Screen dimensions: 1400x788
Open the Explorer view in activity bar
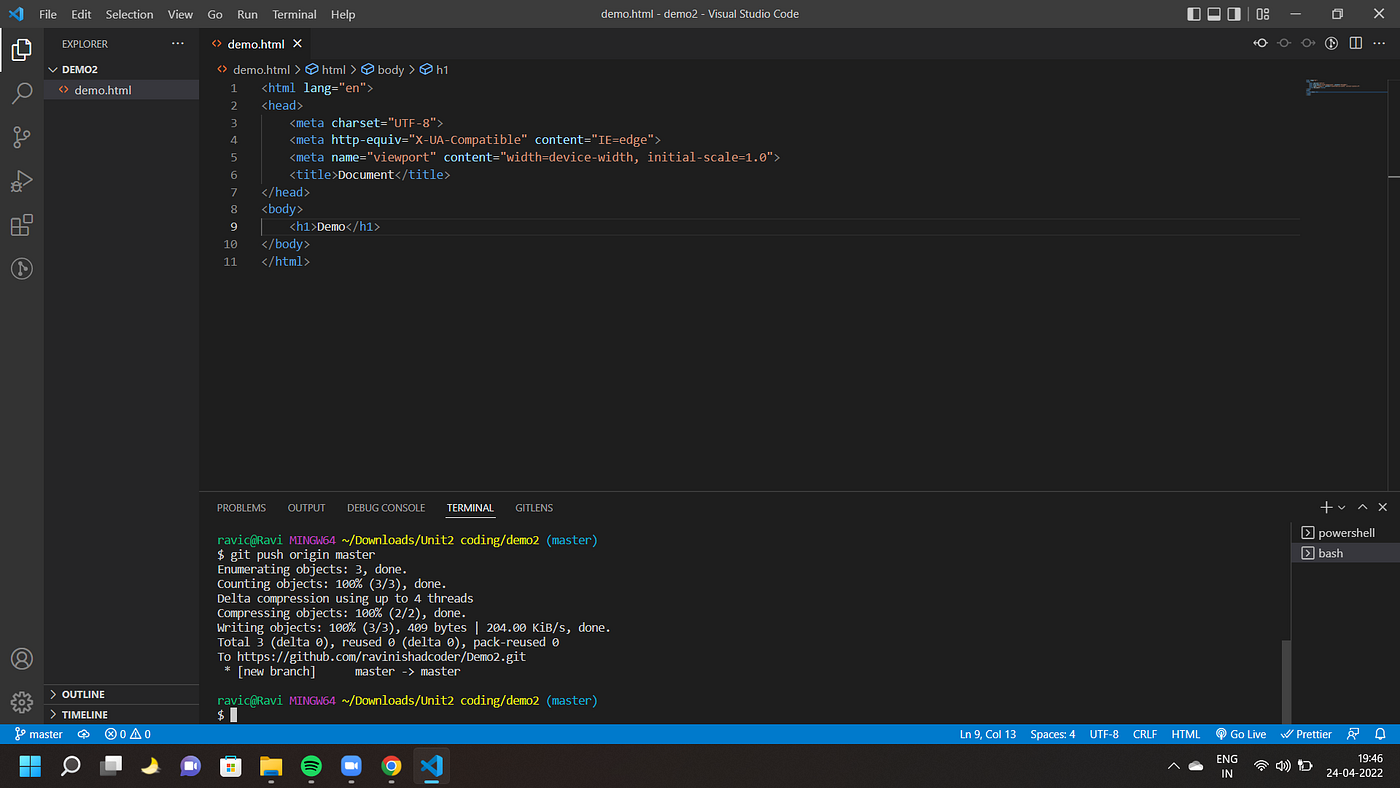tap(21, 49)
